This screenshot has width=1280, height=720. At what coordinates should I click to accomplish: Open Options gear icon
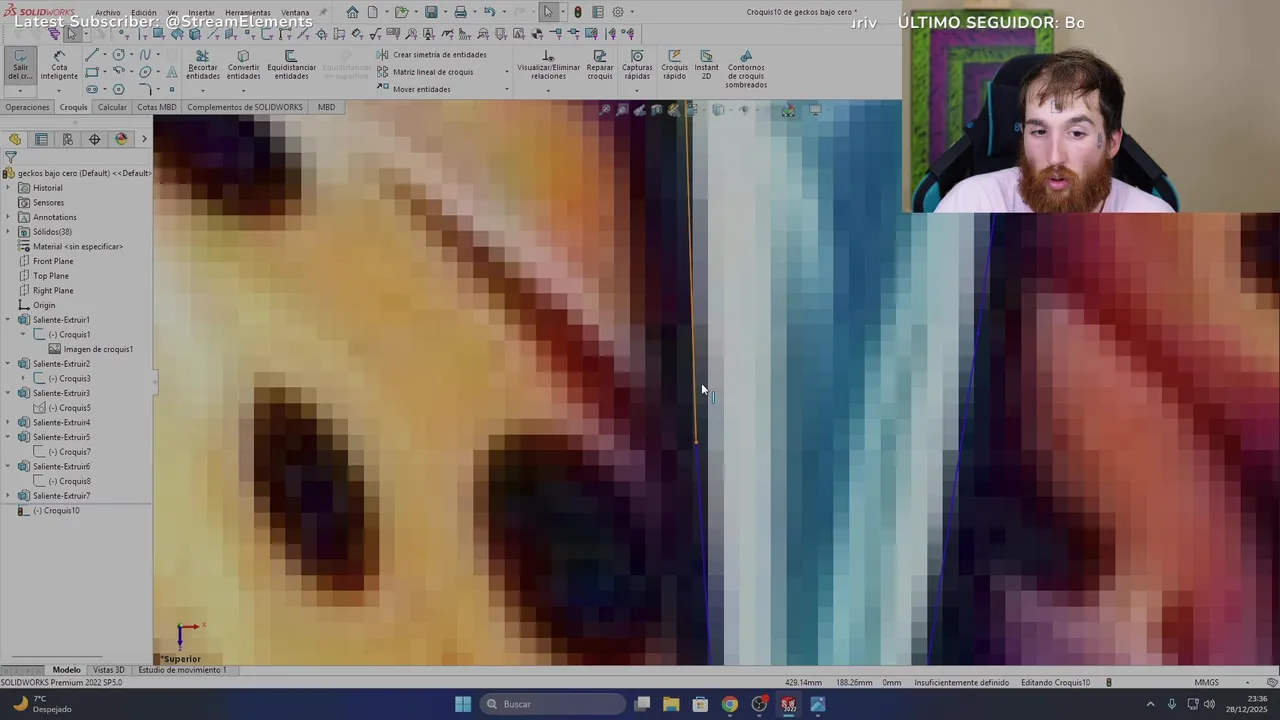[x=618, y=12]
